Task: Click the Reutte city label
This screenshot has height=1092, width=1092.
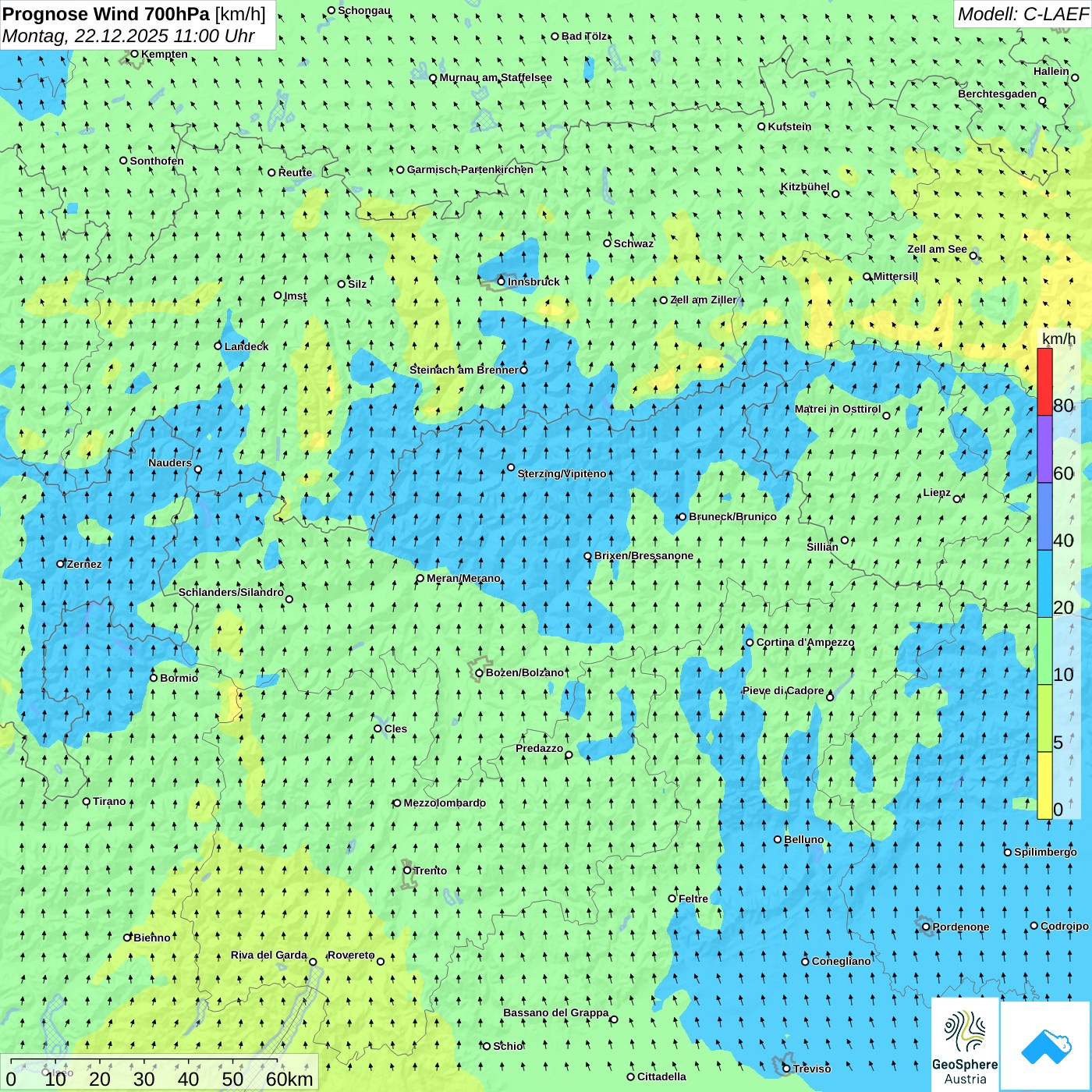Action: tap(295, 172)
